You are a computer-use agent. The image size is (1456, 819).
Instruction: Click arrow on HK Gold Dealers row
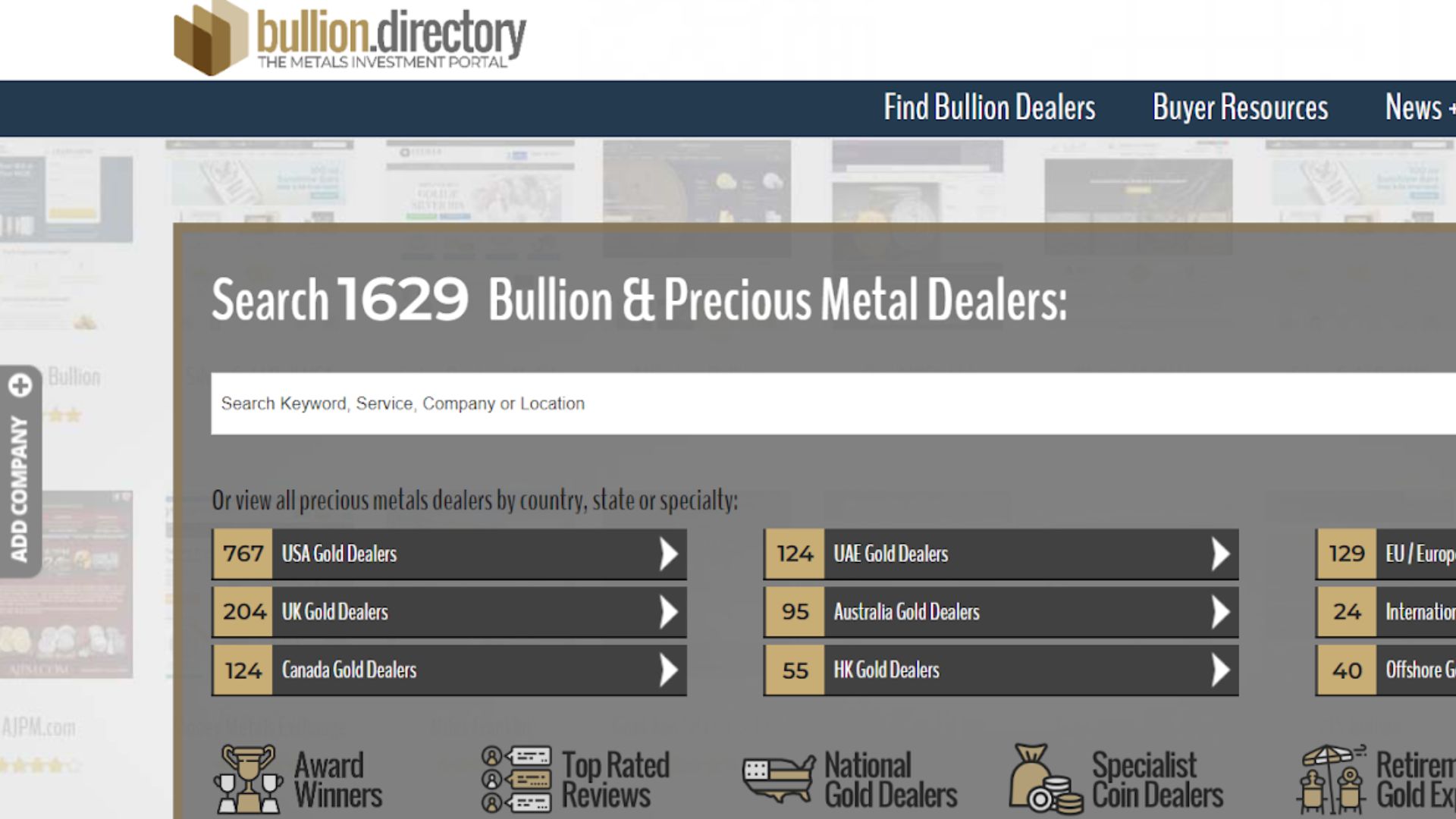[x=1220, y=670]
